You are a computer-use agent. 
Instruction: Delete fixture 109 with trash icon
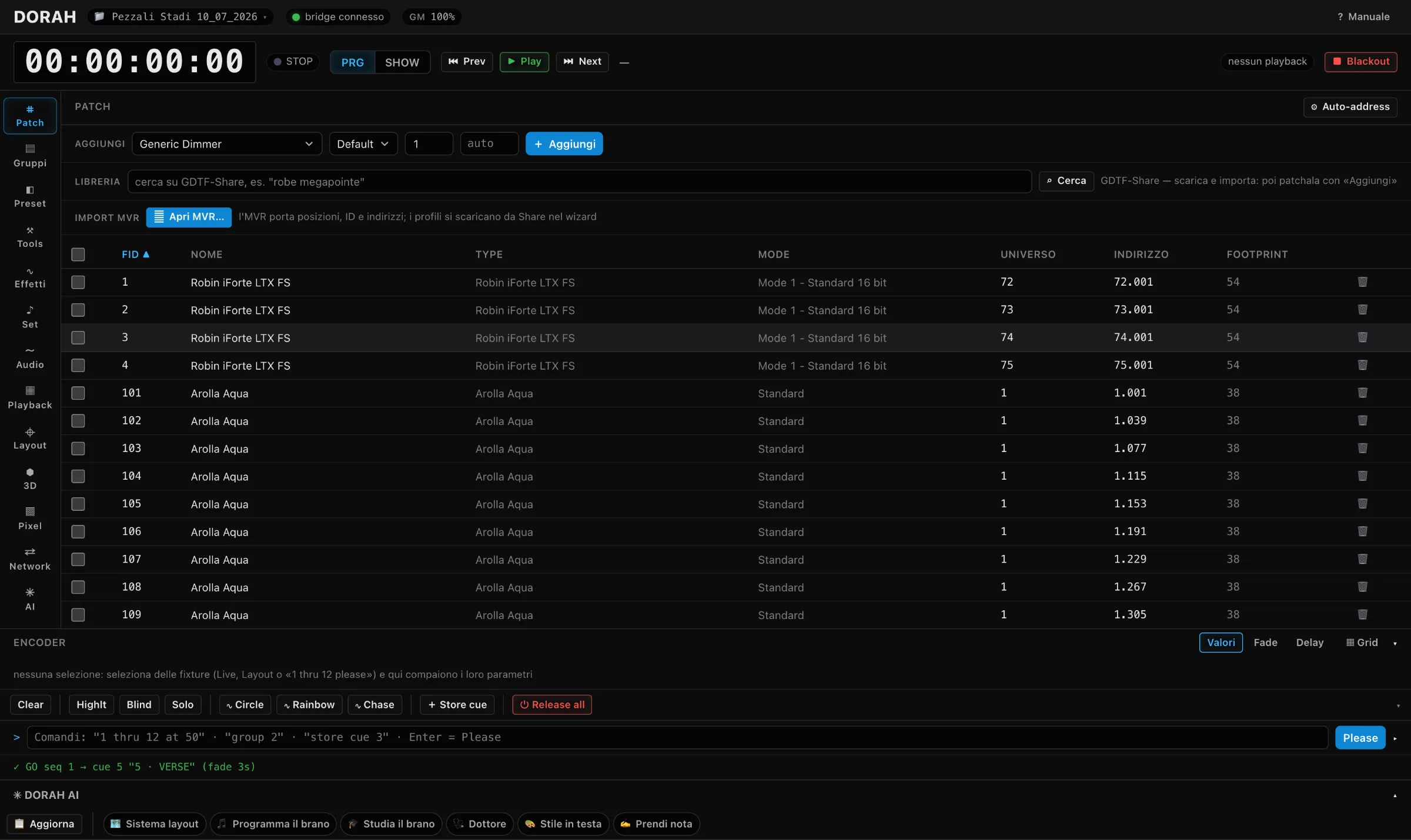point(1362,615)
